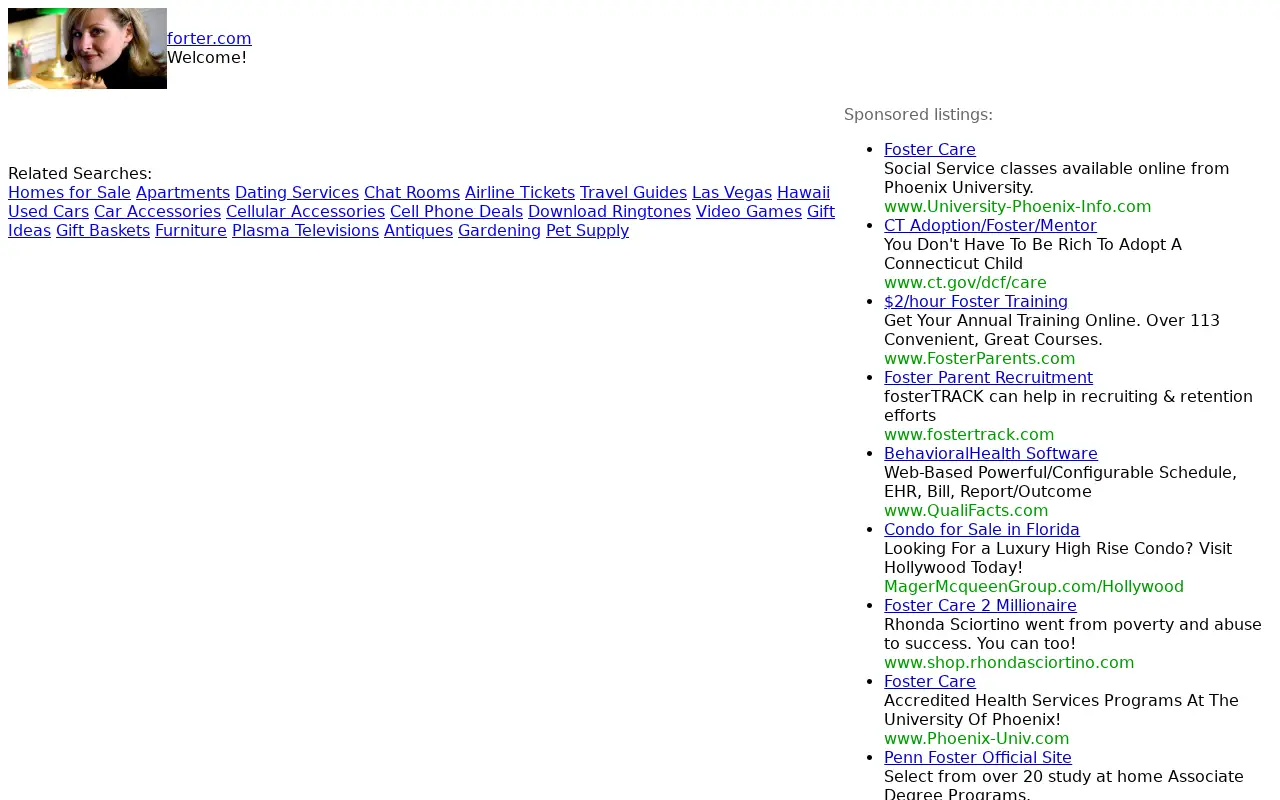Select the Airline Tickets search
This screenshot has height=800, width=1280.
click(x=520, y=193)
